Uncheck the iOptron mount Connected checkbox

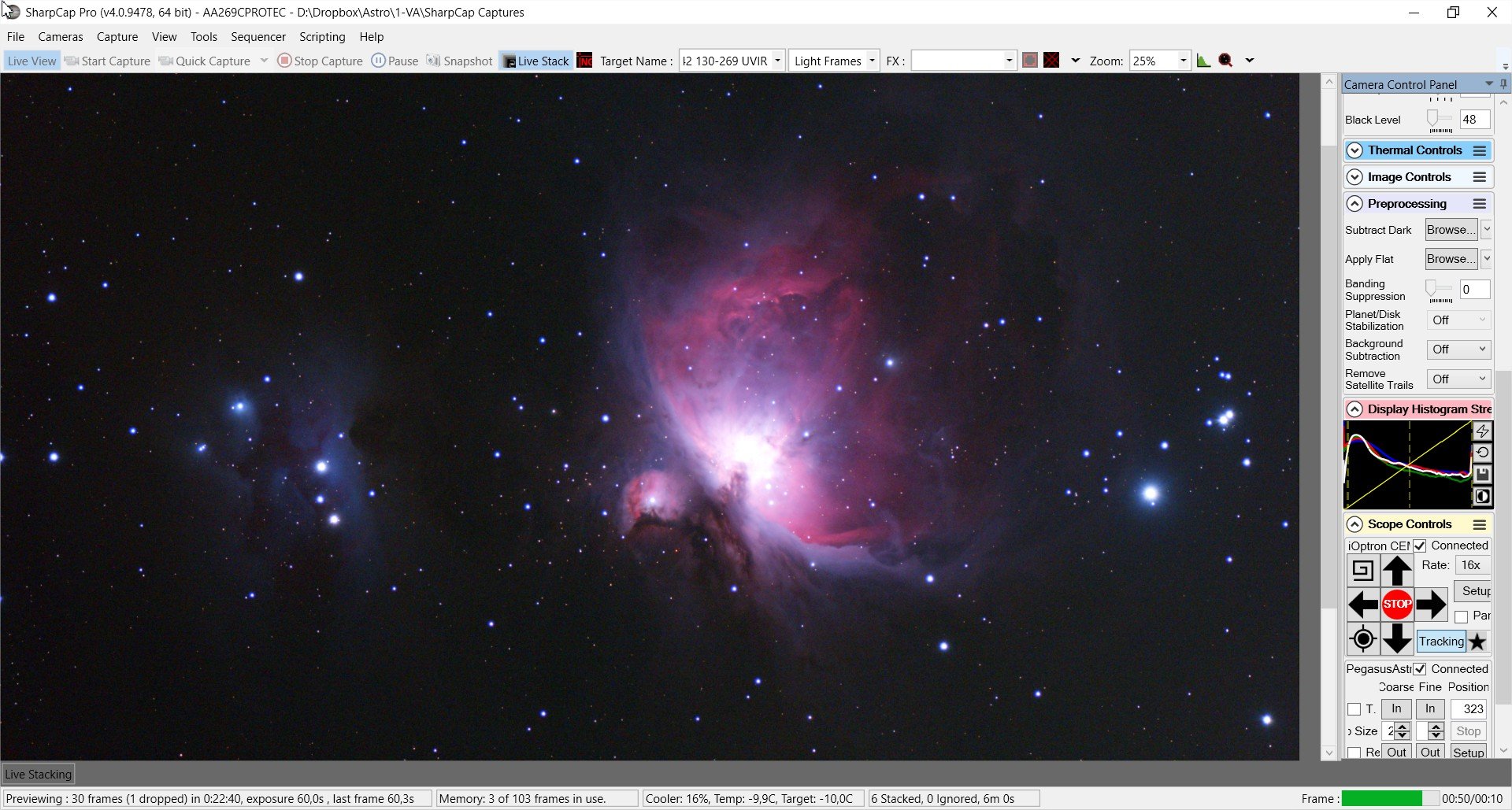[x=1420, y=546]
